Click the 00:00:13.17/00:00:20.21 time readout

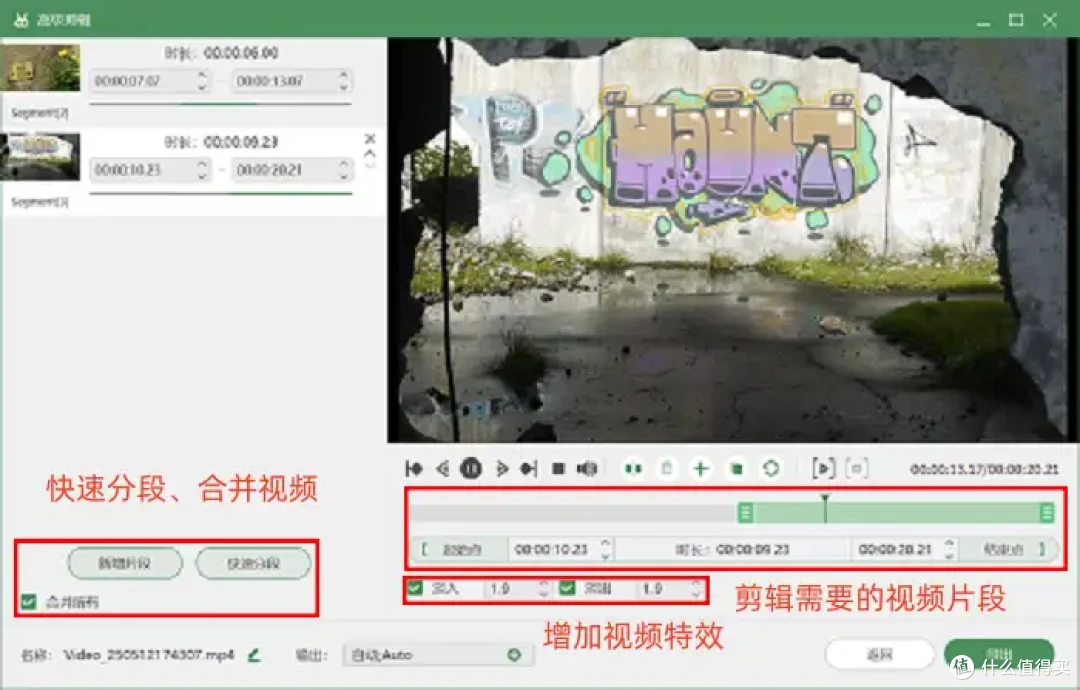click(x=984, y=469)
